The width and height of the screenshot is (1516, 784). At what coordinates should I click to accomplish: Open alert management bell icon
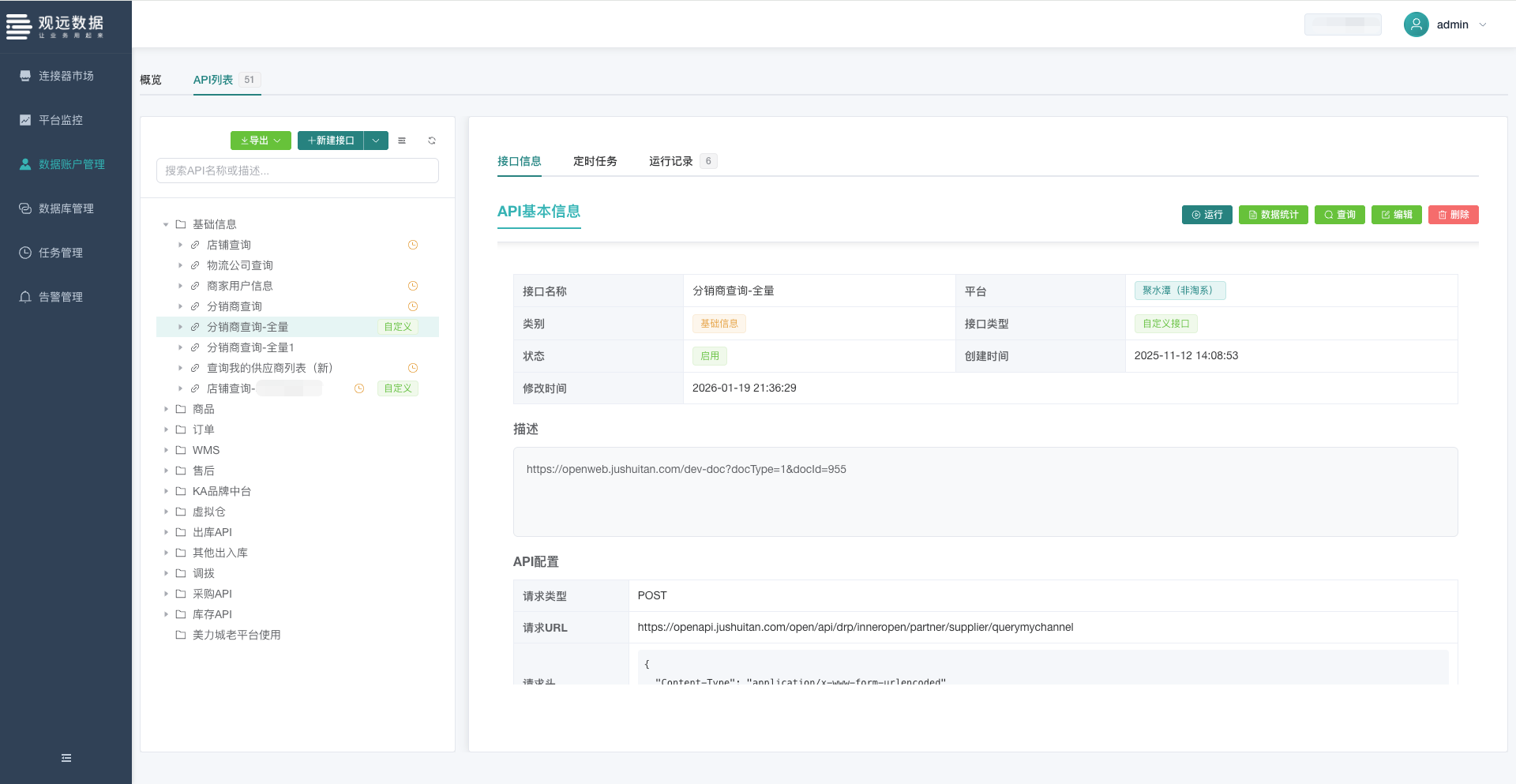point(25,297)
